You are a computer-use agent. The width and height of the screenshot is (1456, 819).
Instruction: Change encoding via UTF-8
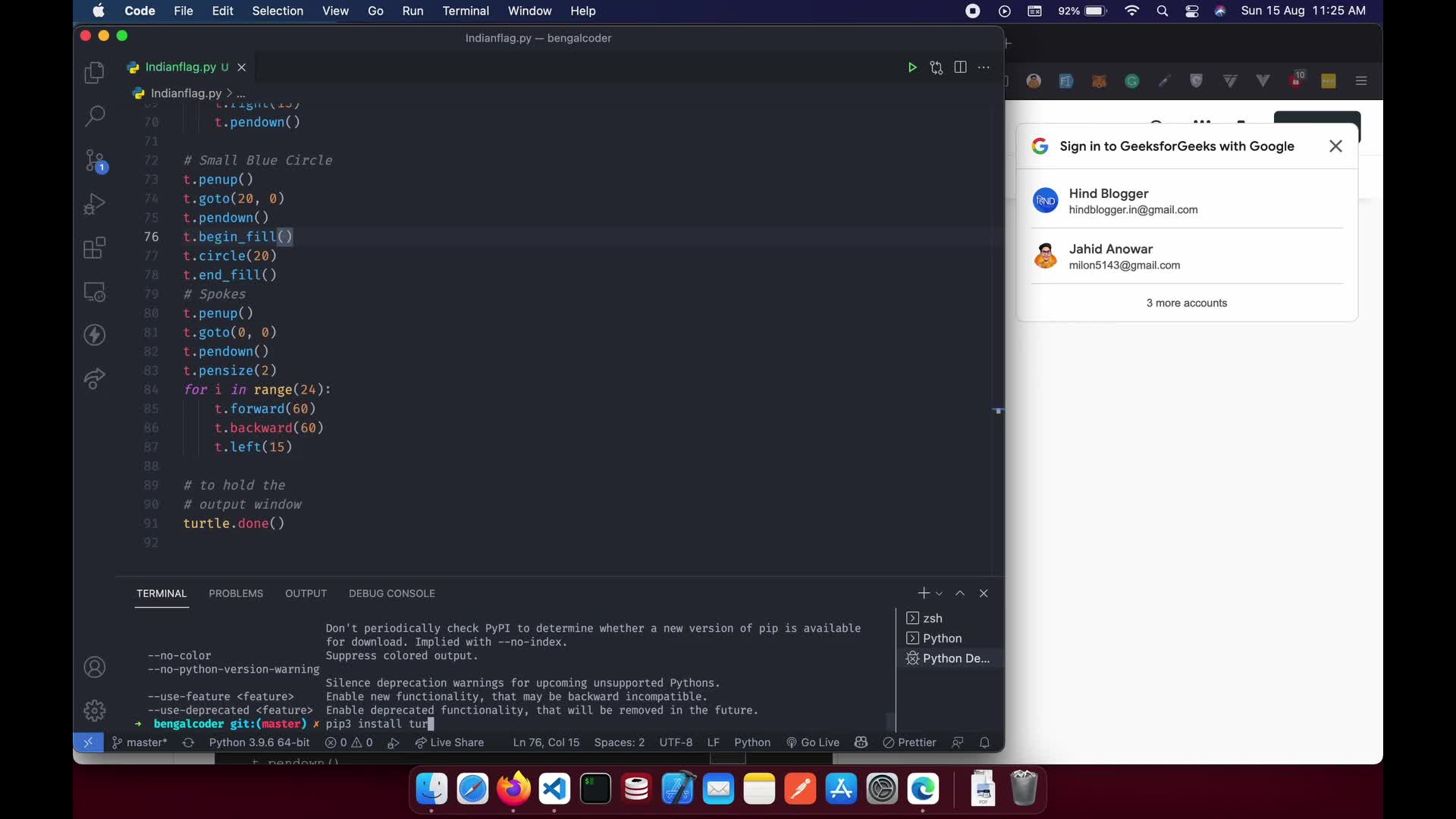[x=676, y=742]
